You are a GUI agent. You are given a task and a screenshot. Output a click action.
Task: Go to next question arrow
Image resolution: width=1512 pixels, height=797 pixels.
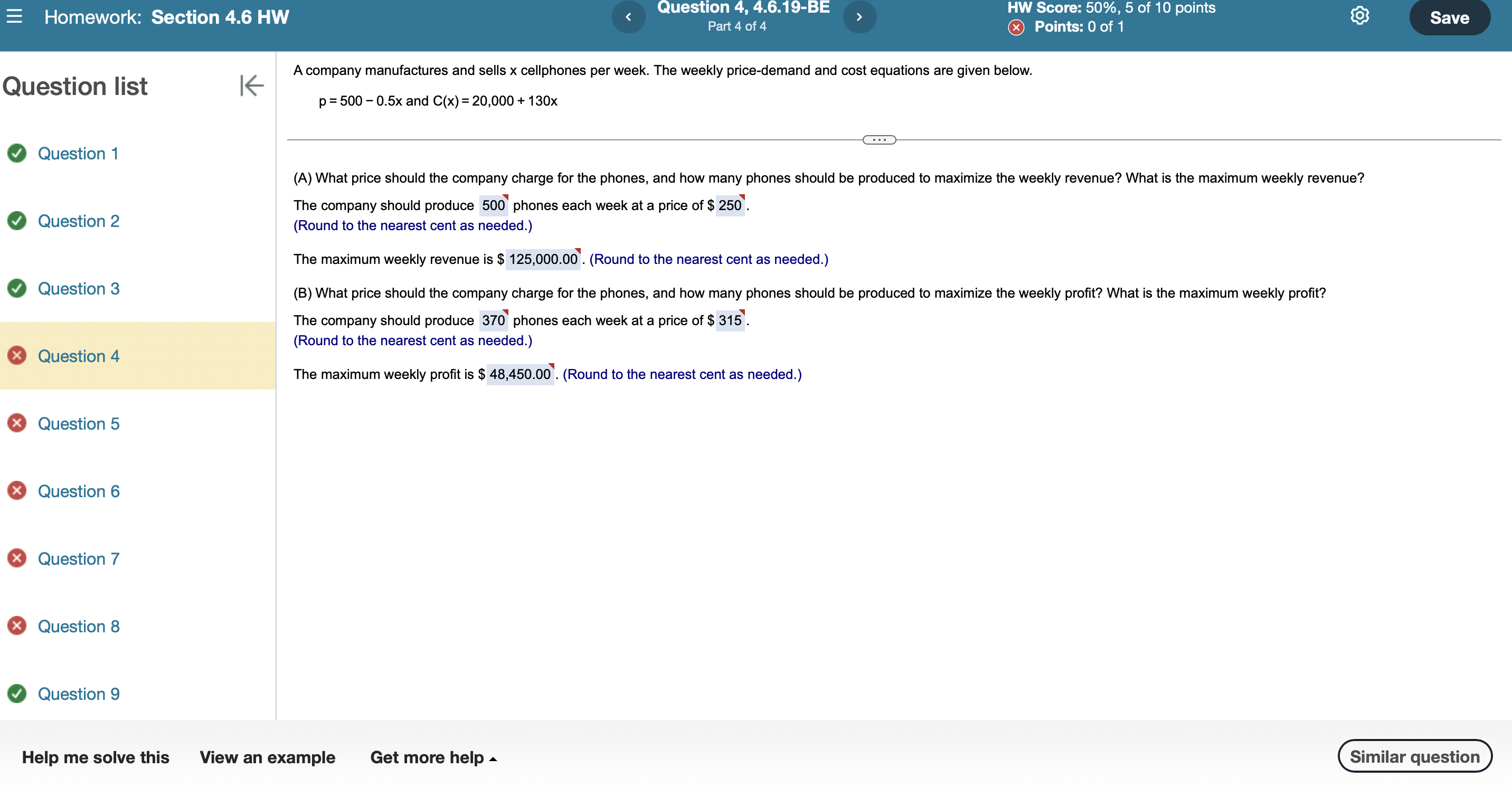click(859, 17)
